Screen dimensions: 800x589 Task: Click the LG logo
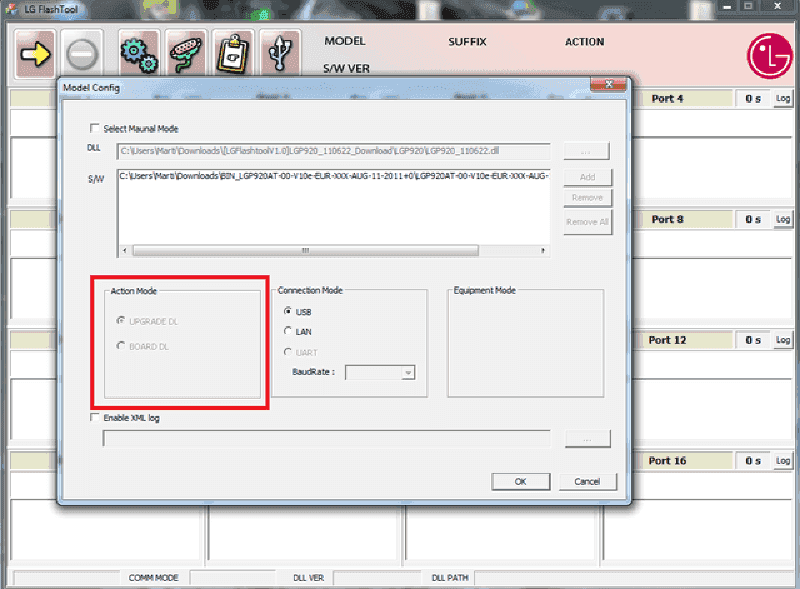coord(770,56)
